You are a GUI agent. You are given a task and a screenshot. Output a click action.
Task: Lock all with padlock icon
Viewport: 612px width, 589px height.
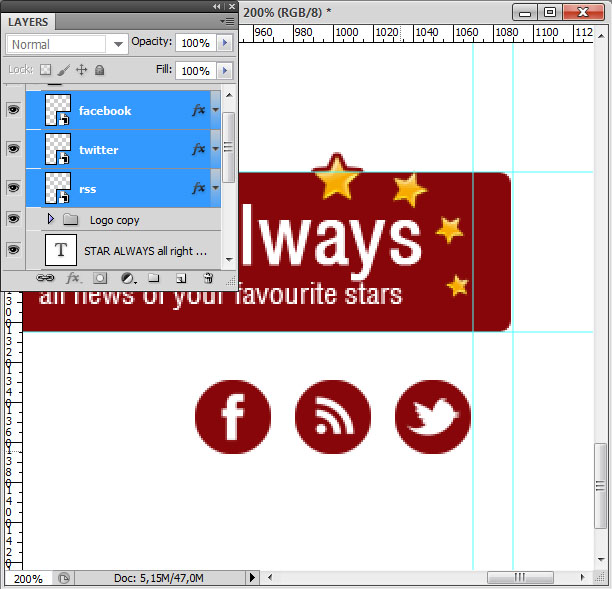[100, 70]
